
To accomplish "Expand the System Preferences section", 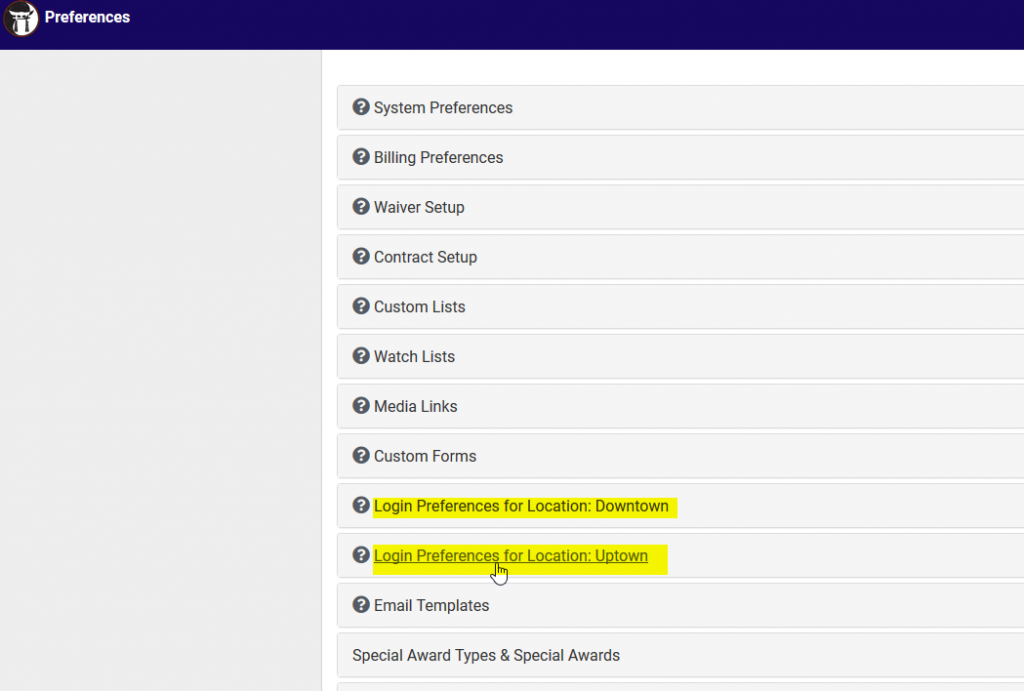I will 443,107.
